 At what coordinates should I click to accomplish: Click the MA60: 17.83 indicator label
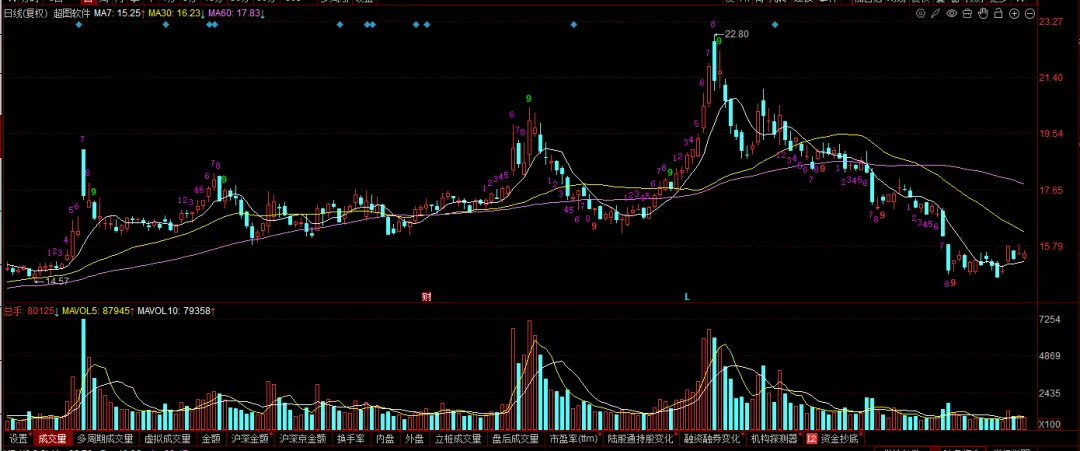tap(236, 13)
